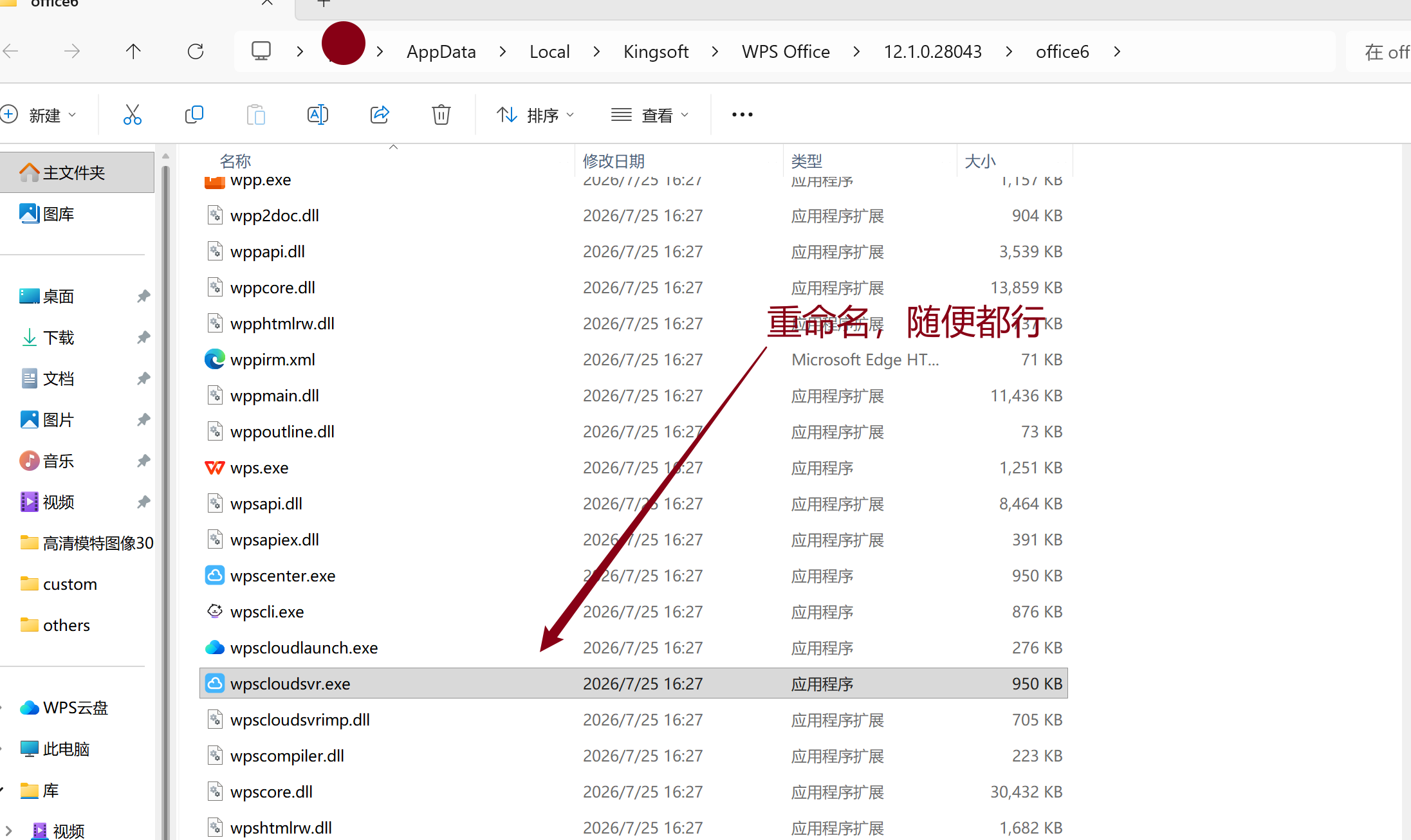Go to Kingsoft in breadcrumb
This screenshot has width=1411, height=840.
click(x=656, y=51)
